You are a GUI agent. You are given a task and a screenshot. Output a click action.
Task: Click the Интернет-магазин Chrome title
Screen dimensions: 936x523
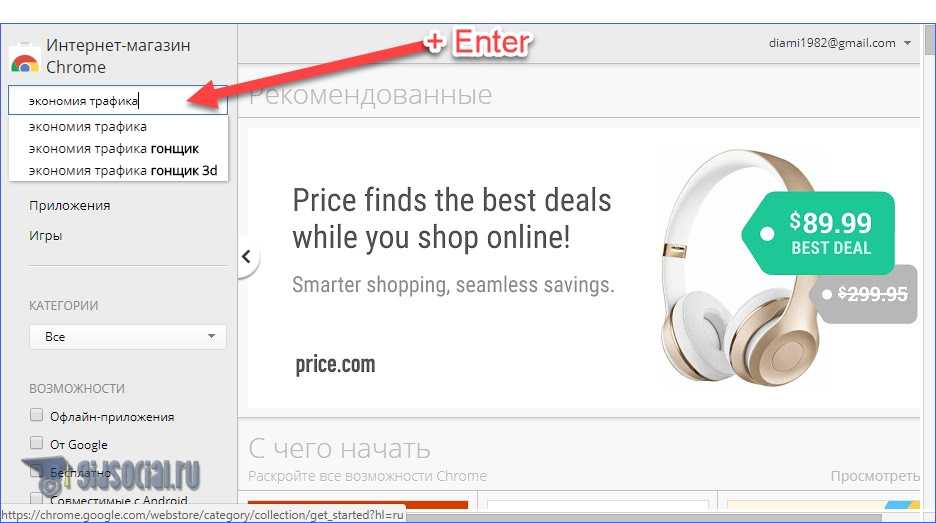pyautogui.click(x=118, y=56)
